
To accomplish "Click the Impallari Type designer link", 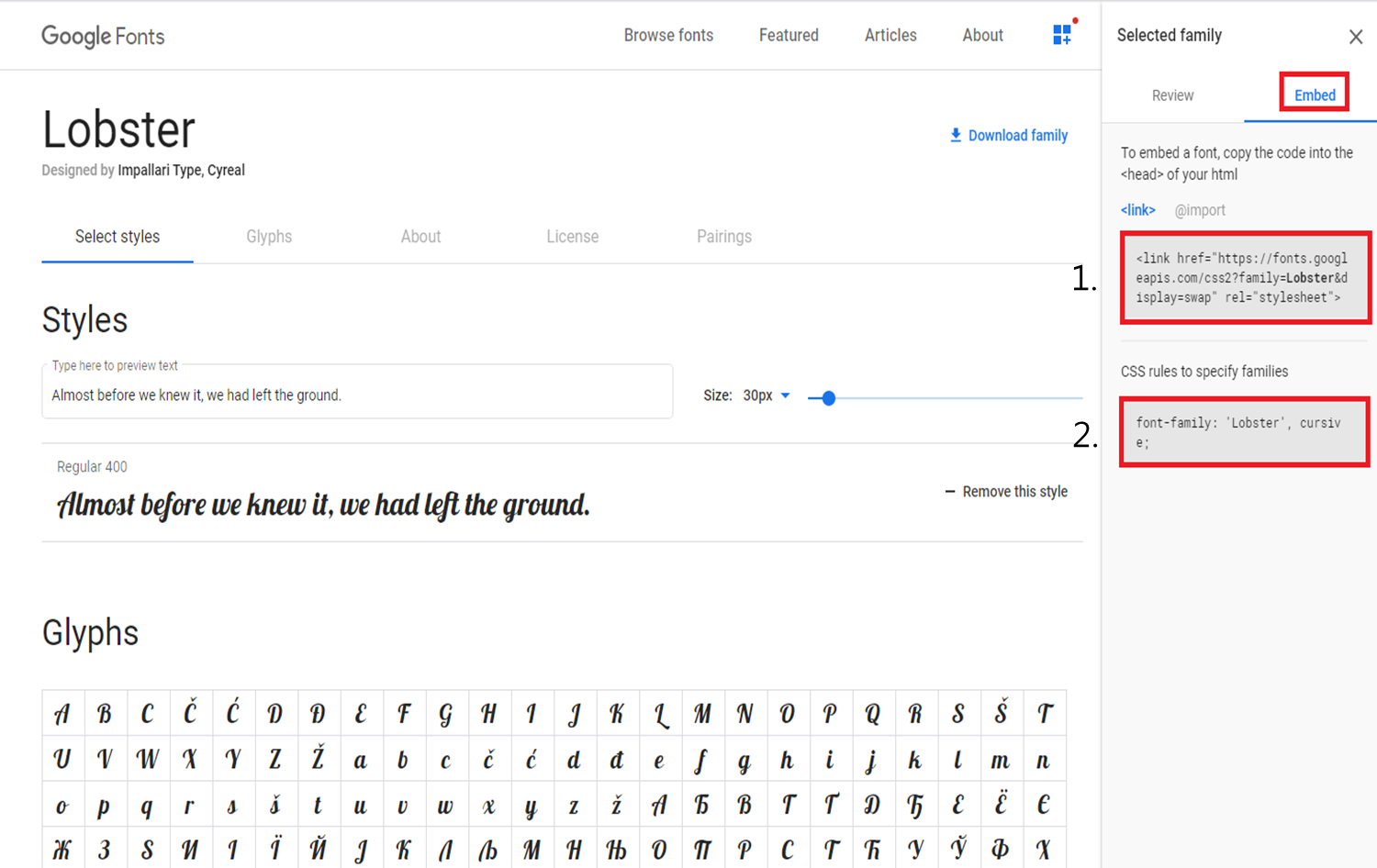I will pyautogui.click(x=159, y=170).
